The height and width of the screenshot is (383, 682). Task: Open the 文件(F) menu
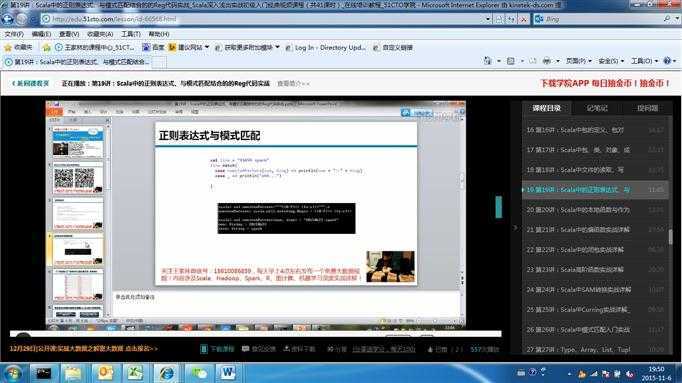(14, 34)
